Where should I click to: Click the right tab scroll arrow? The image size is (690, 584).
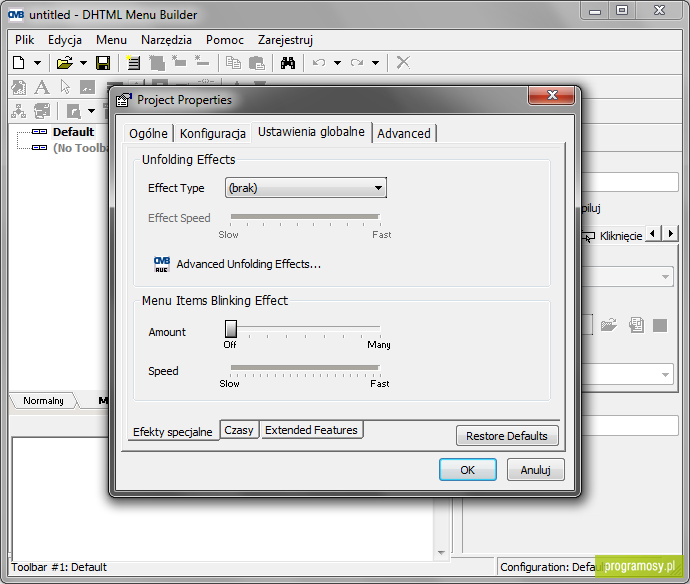click(670, 233)
